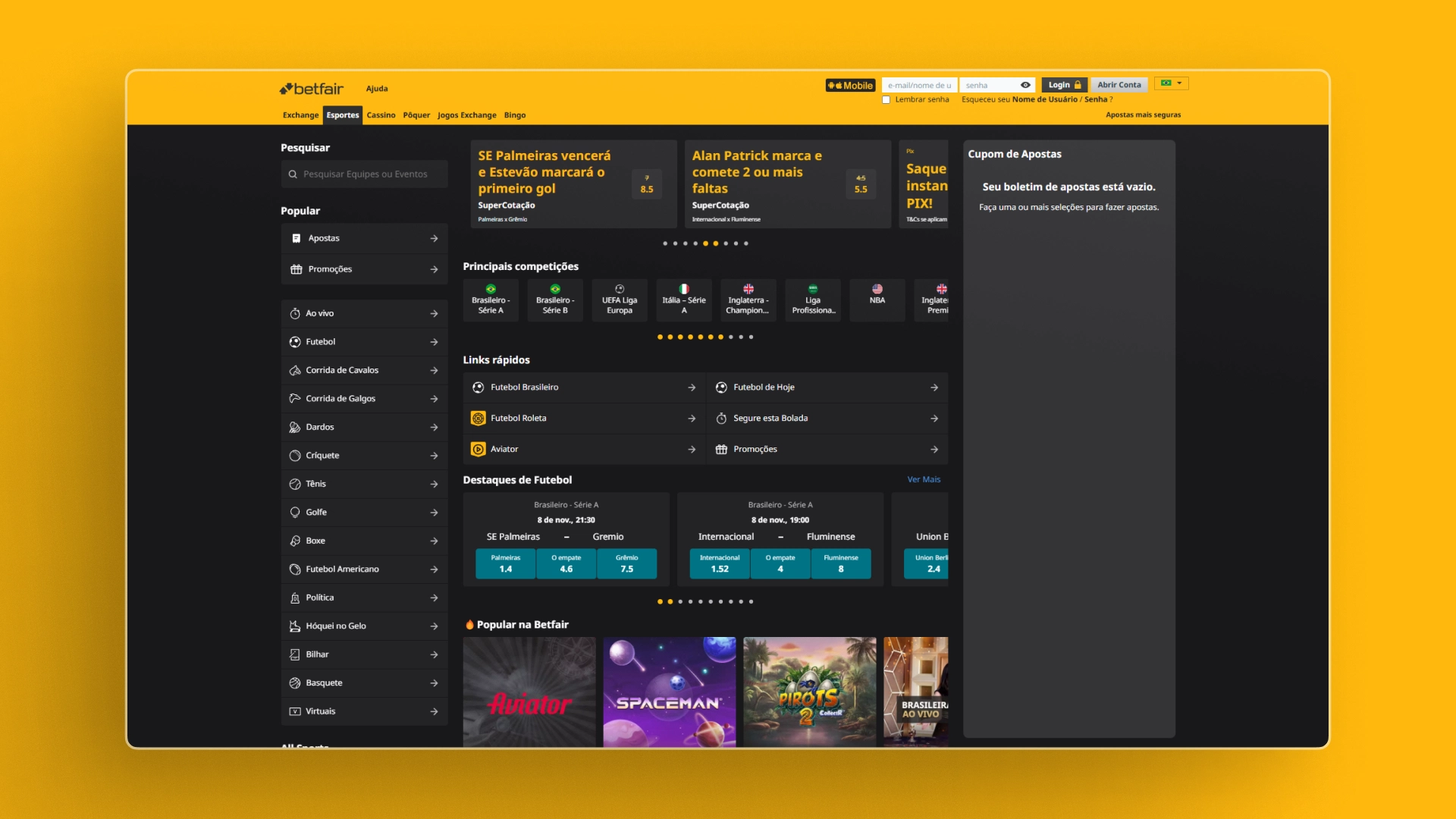This screenshot has height=819, width=1456.
Task: Click the Corrida de Galgos greyhound icon
Action: click(295, 399)
